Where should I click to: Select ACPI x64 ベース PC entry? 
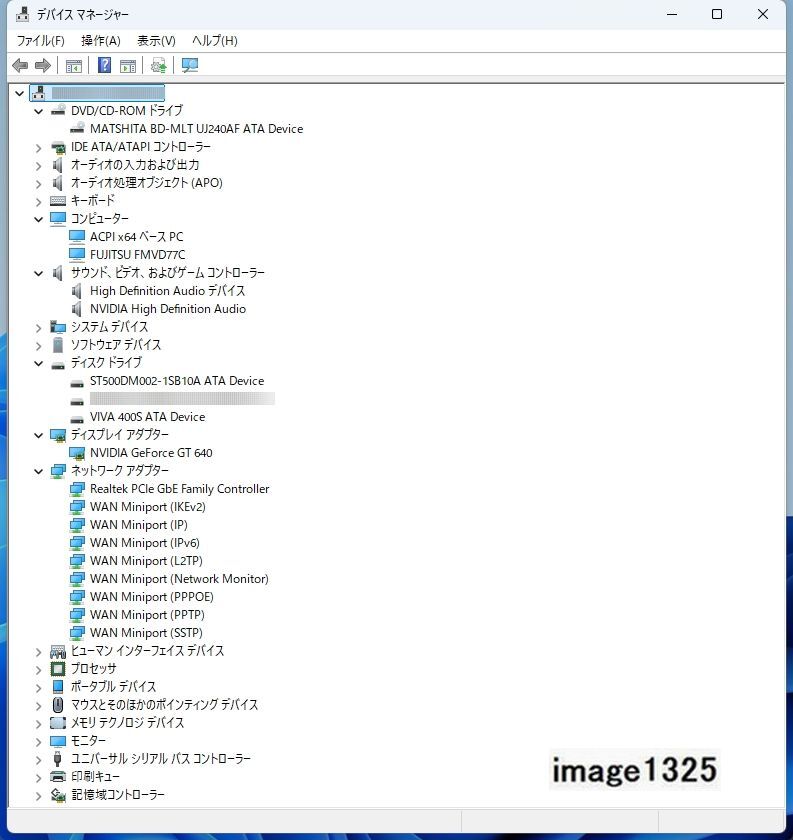137,237
